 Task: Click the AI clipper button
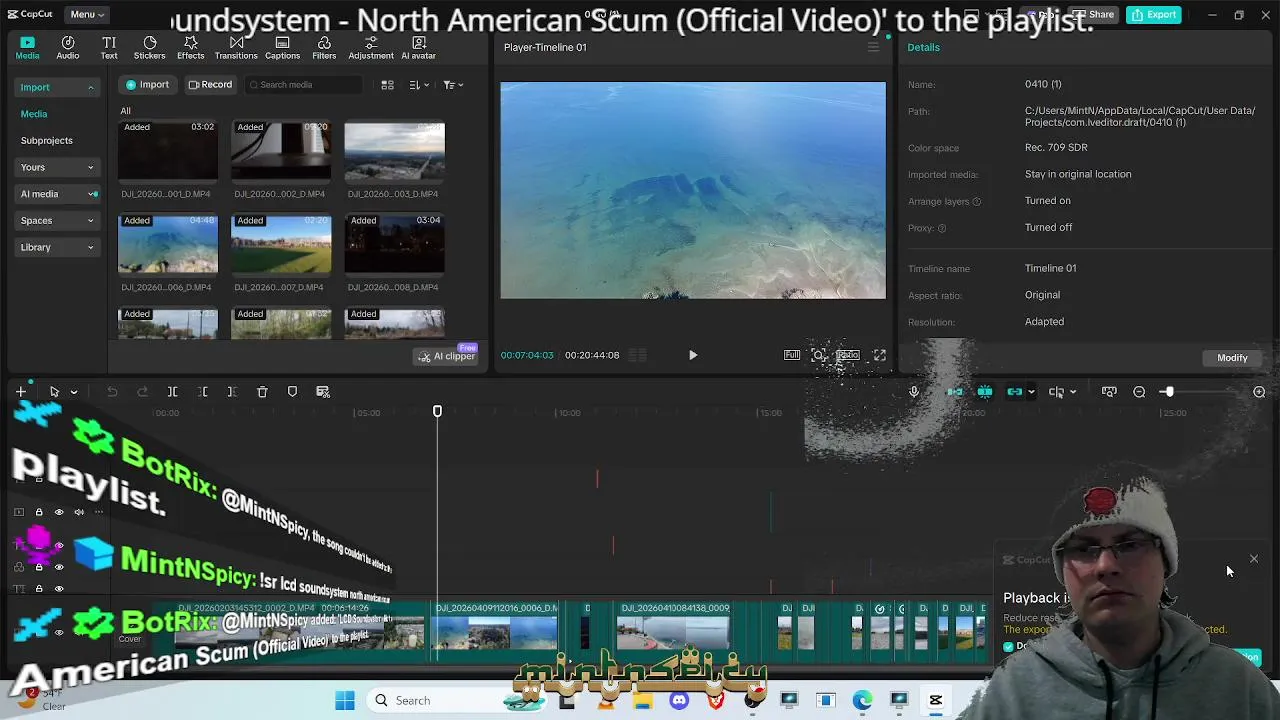click(x=447, y=357)
